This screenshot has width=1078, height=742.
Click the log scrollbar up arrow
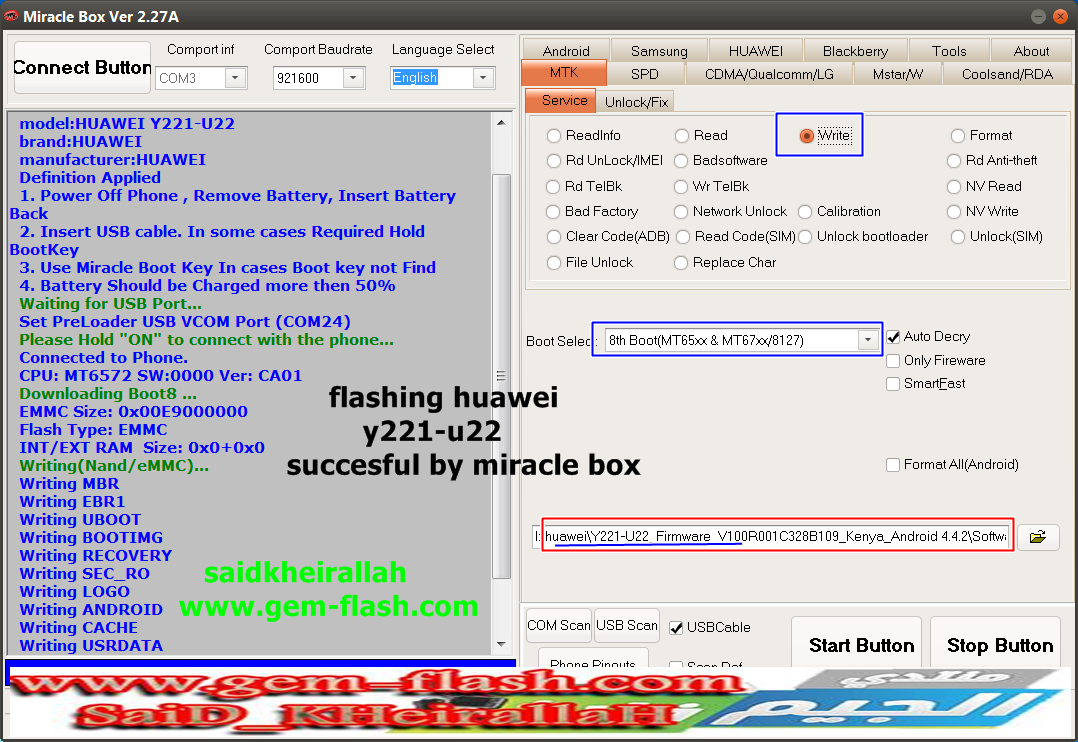click(x=501, y=122)
